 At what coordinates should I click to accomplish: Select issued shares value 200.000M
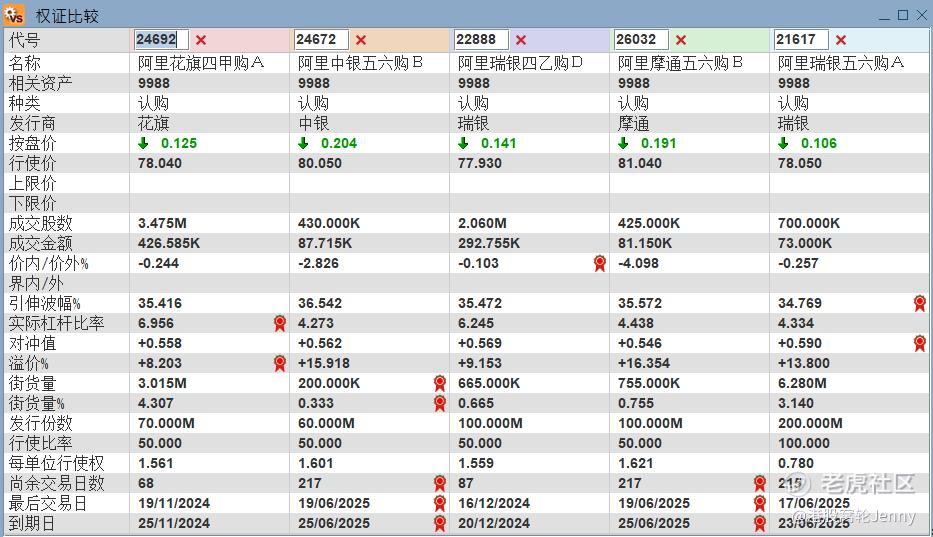(x=810, y=423)
